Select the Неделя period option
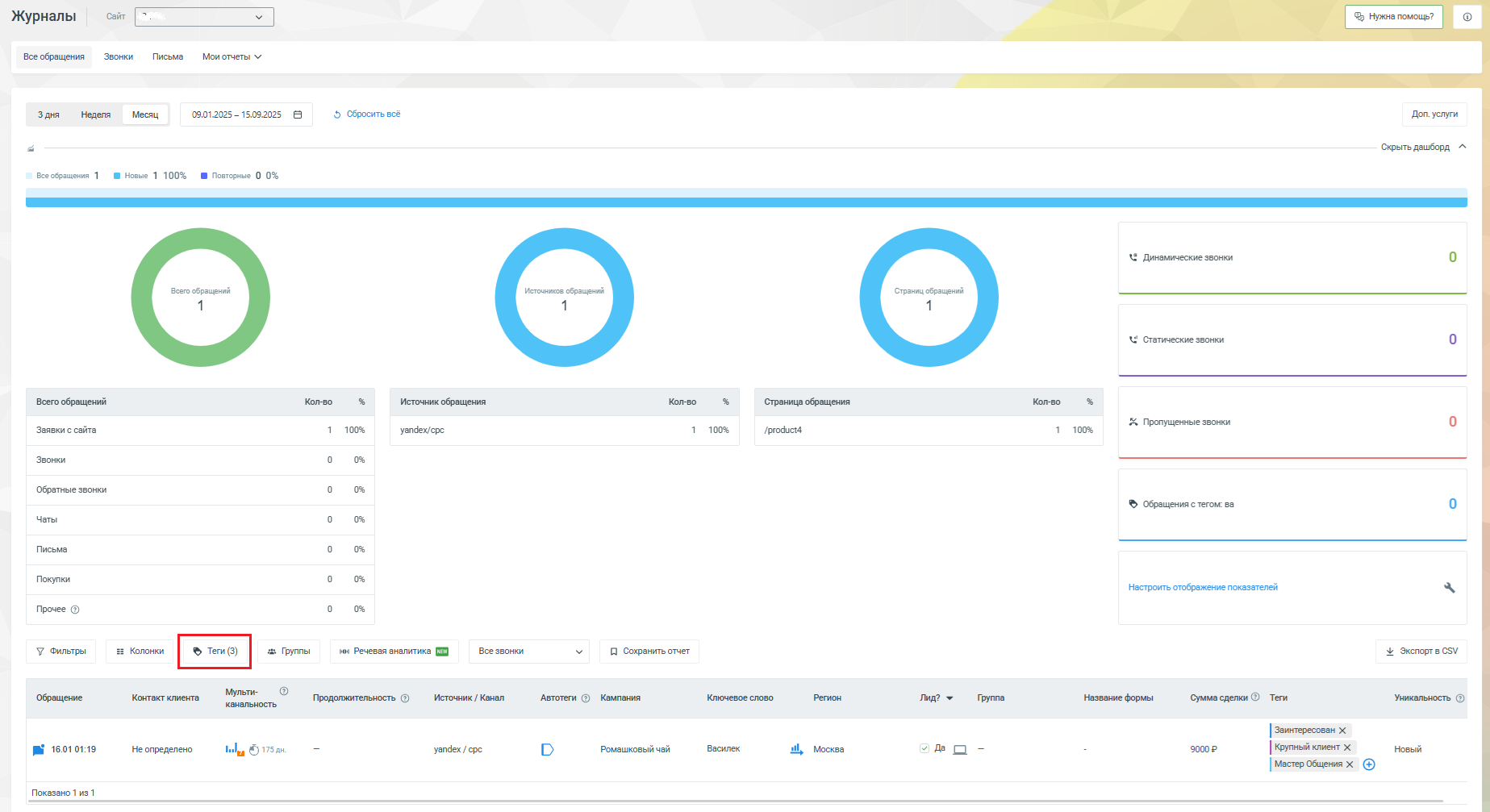This screenshot has height=812, width=1490. coord(96,115)
